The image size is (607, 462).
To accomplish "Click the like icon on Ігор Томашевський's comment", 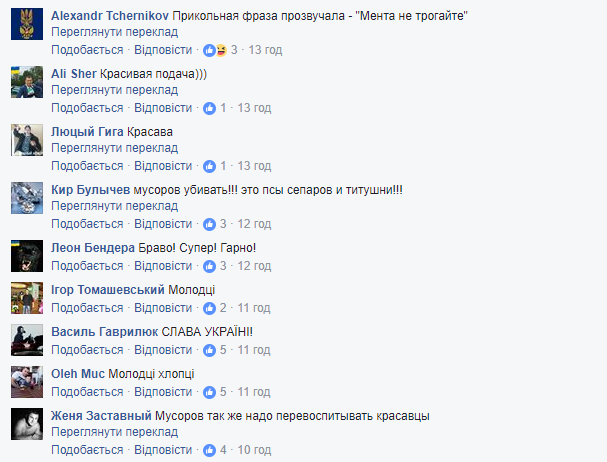I will point(210,308).
